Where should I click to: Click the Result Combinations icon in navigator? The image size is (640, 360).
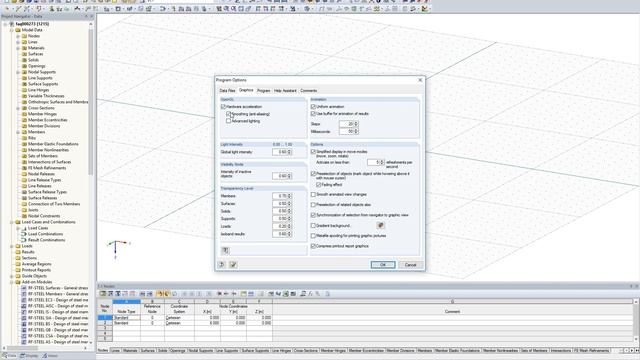click(x=24, y=240)
